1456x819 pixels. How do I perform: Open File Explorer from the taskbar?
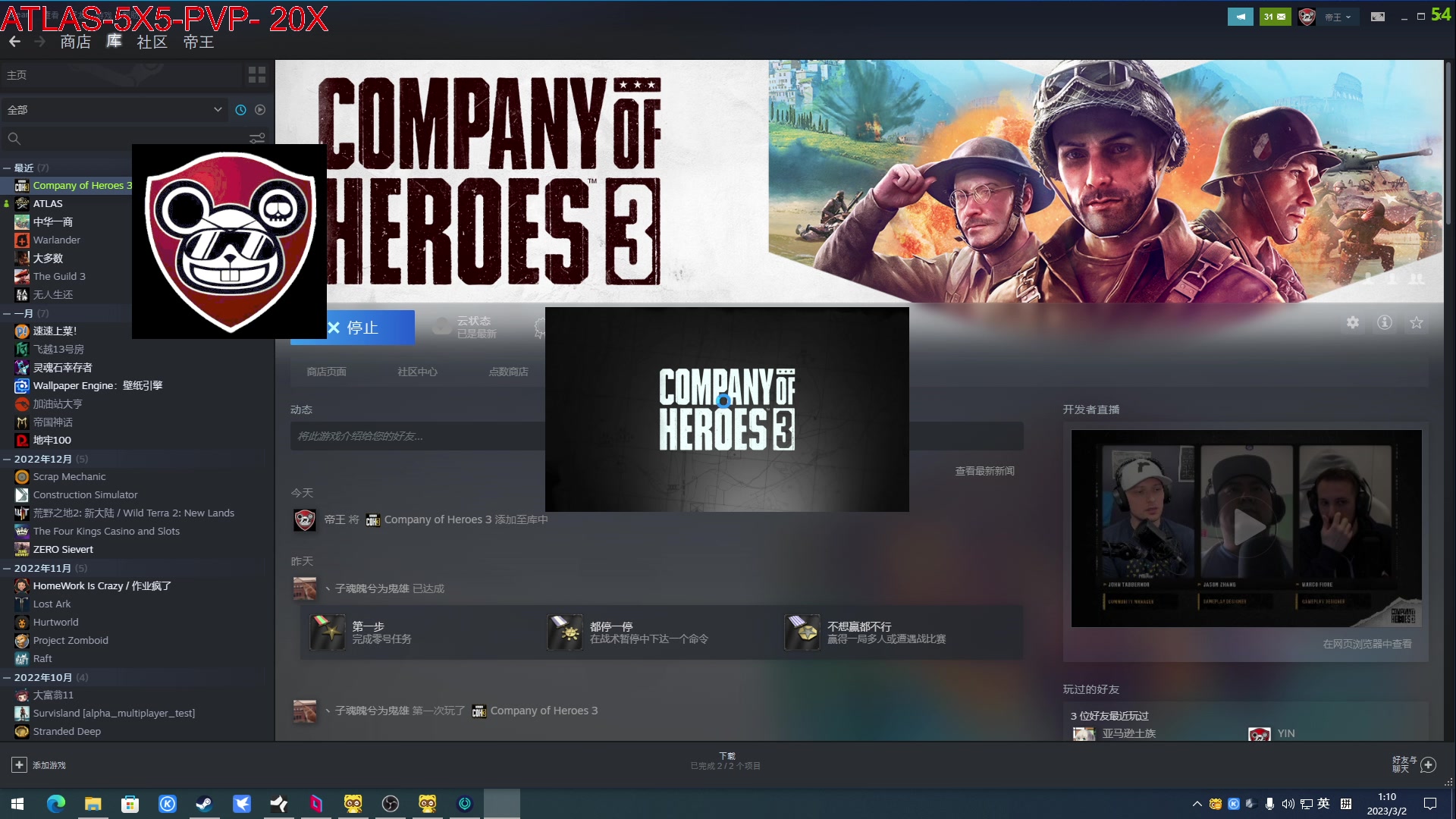(x=93, y=804)
